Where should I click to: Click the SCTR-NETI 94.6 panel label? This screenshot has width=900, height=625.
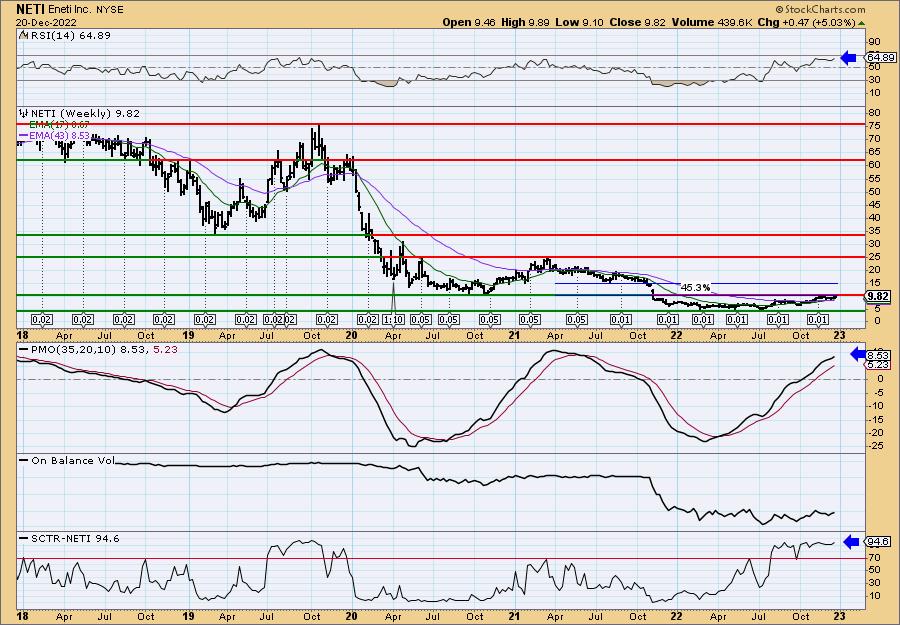coord(75,538)
